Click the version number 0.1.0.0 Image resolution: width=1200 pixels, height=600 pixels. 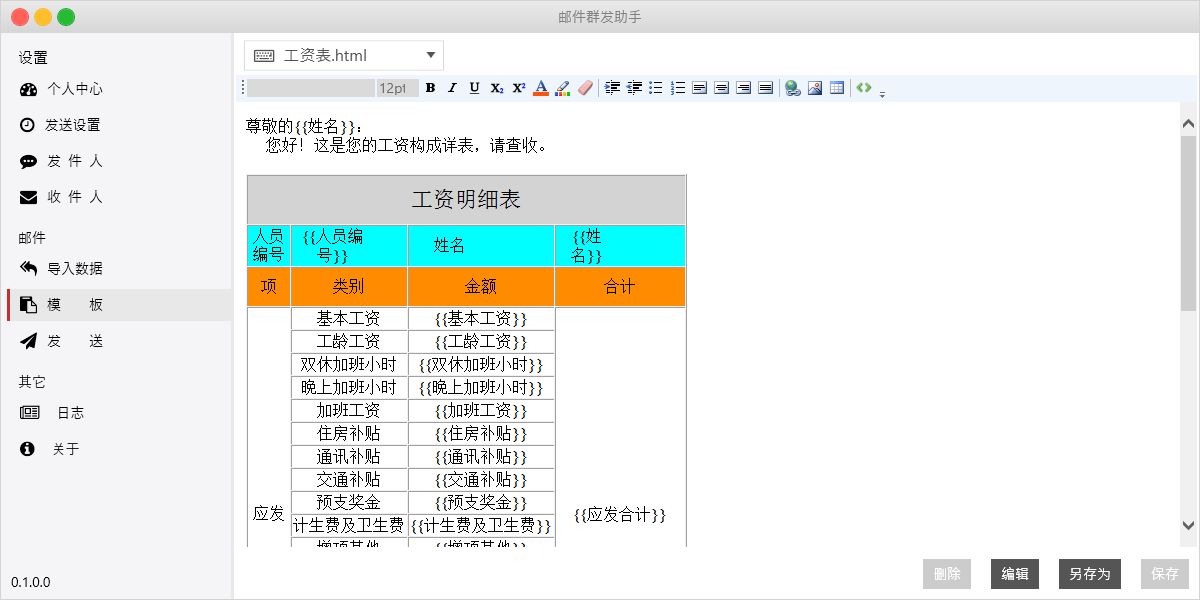31,582
